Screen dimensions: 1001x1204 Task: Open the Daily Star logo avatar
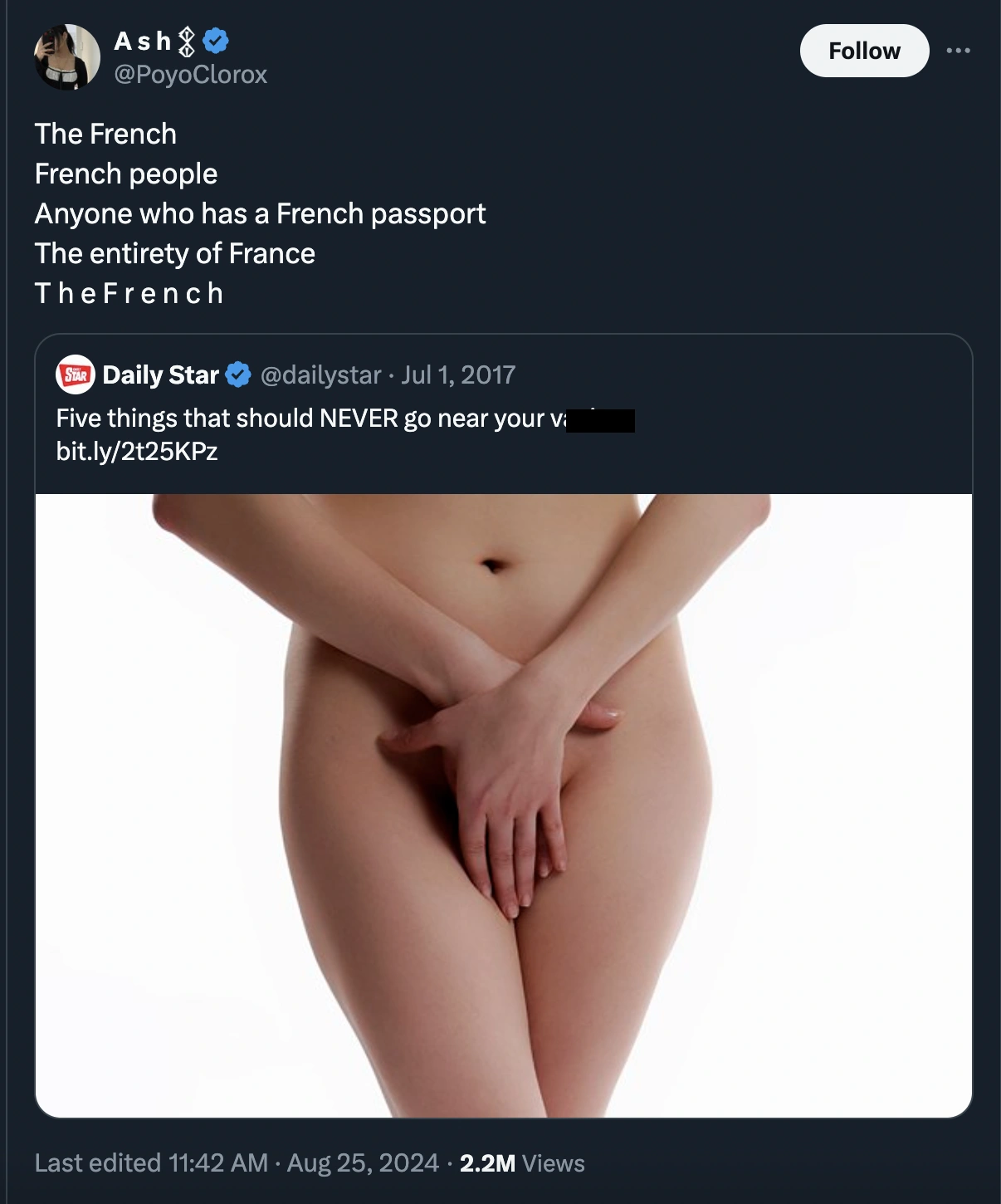pos(76,374)
